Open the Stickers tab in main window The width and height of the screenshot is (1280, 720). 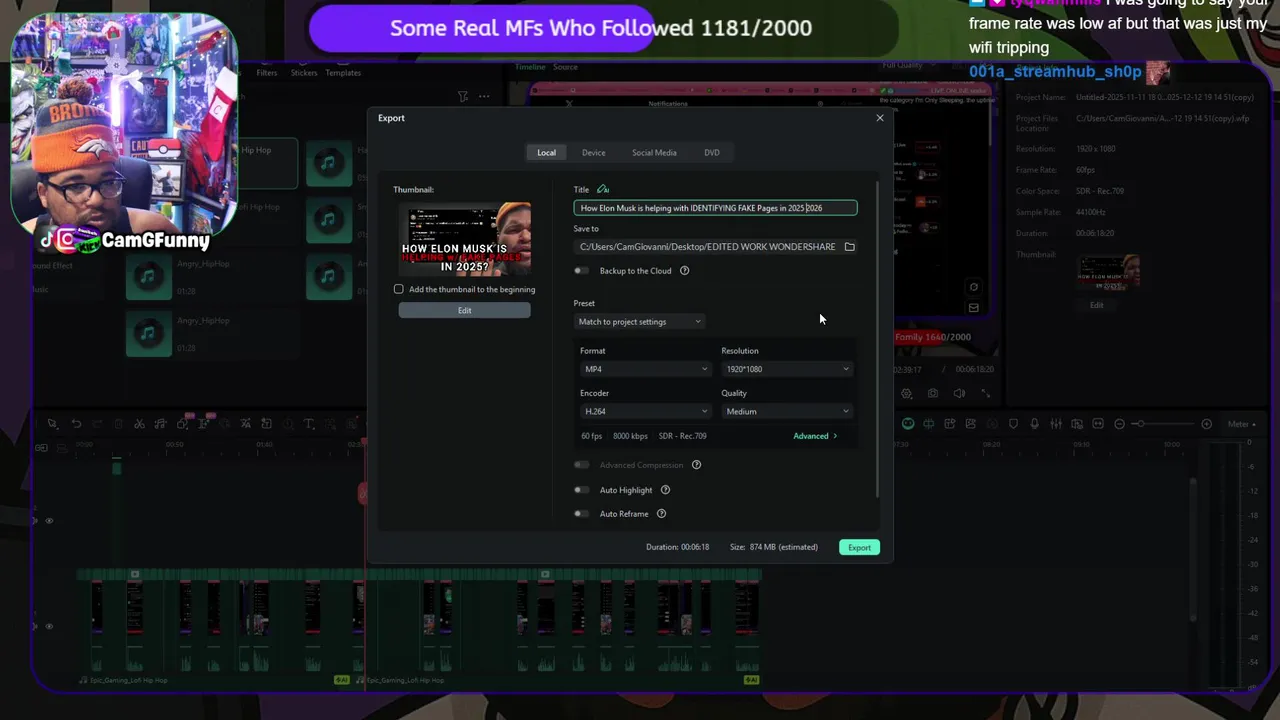pos(304,73)
